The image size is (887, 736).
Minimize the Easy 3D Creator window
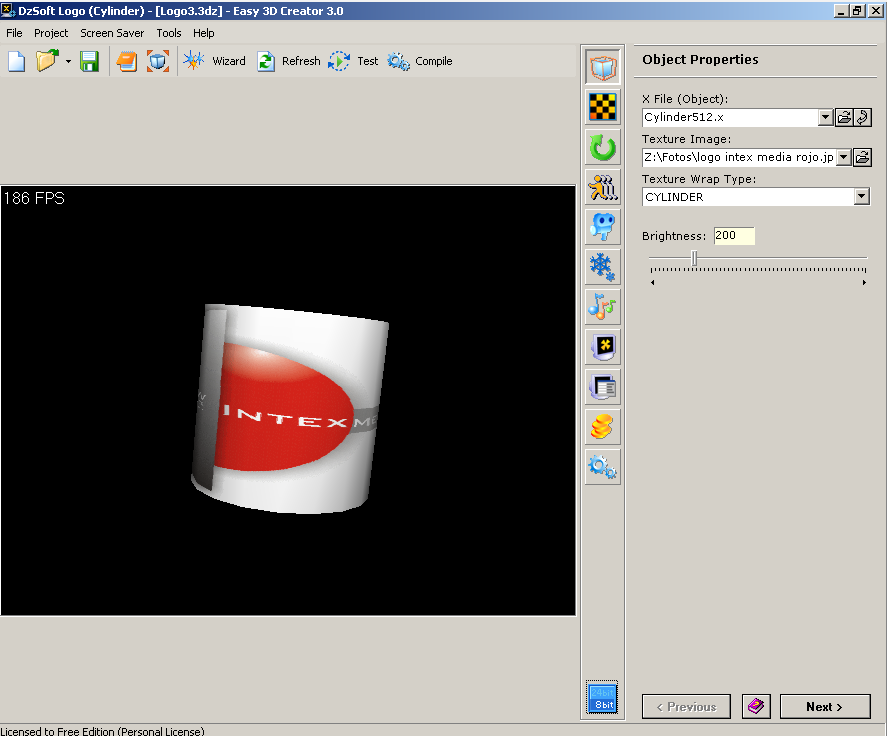click(x=842, y=10)
